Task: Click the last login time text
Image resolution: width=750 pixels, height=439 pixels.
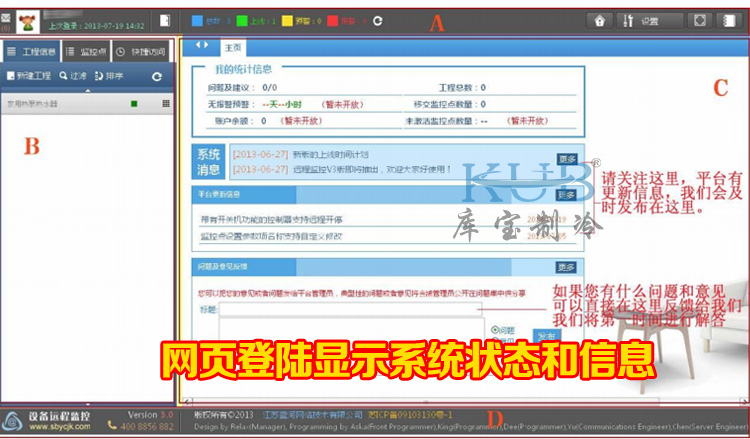Action: (x=96, y=26)
